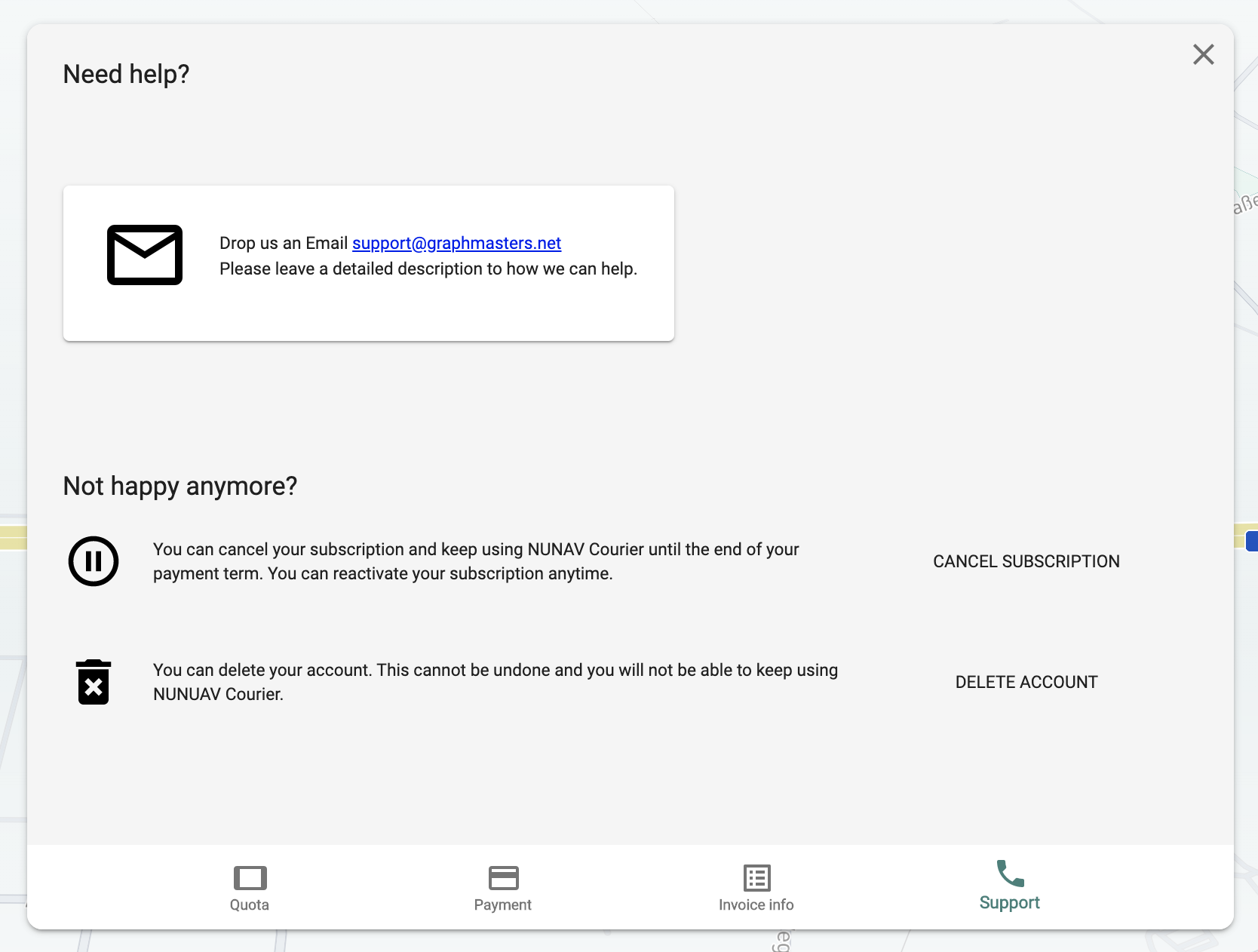Viewport: 1258px width, 952px height.
Task: Open the support@graphmasters.net email link
Action: click(x=456, y=243)
